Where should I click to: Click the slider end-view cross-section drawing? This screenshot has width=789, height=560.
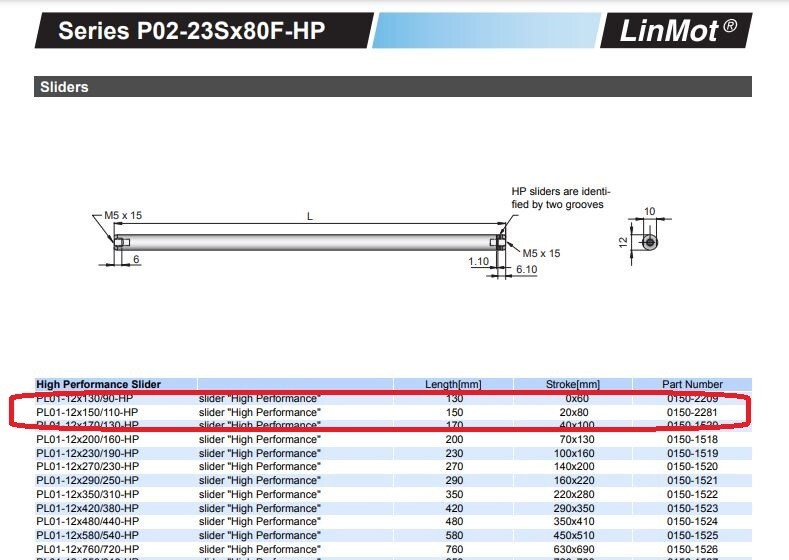[650, 243]
